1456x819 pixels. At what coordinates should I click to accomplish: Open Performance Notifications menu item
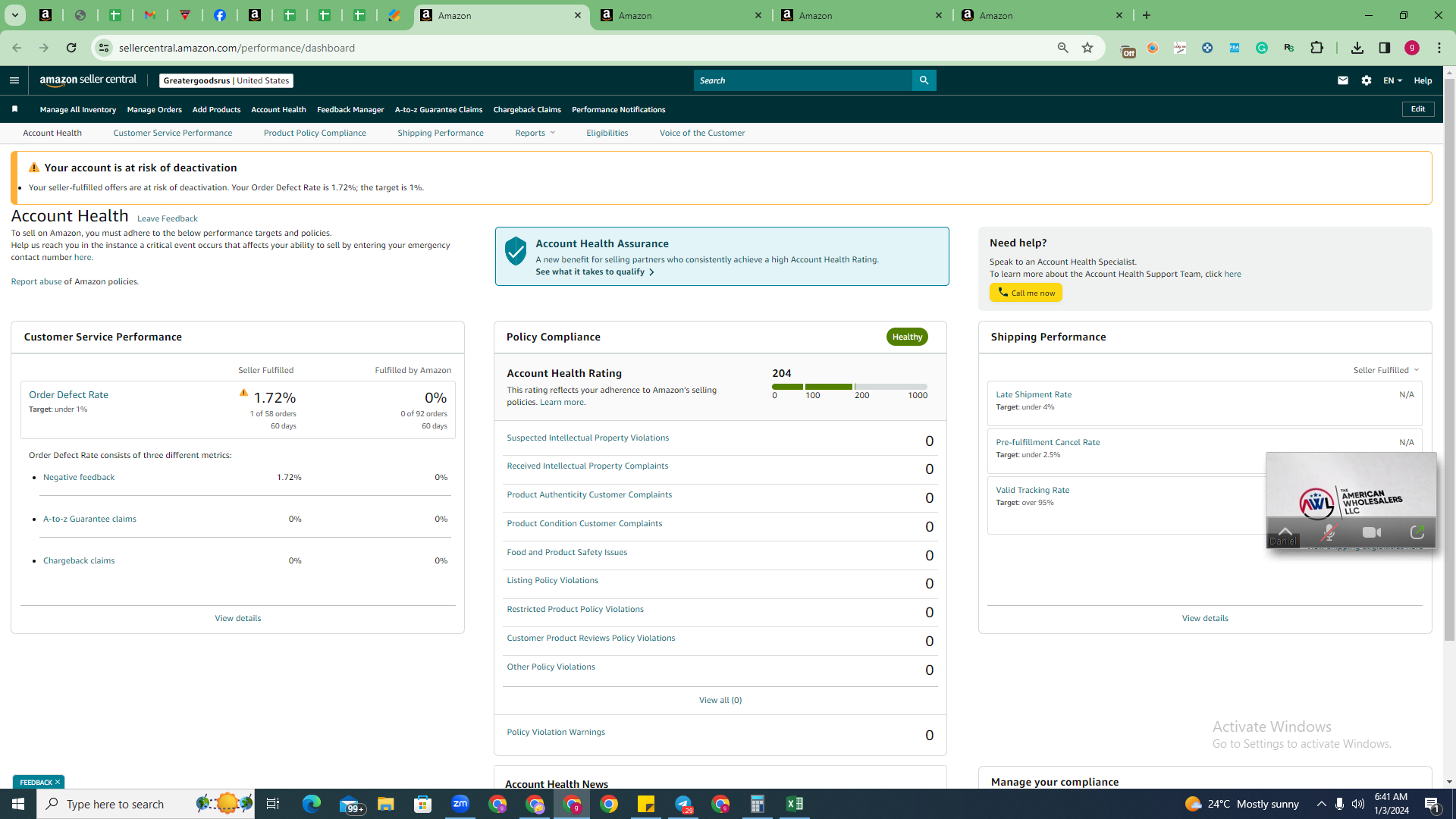[619, 109]
